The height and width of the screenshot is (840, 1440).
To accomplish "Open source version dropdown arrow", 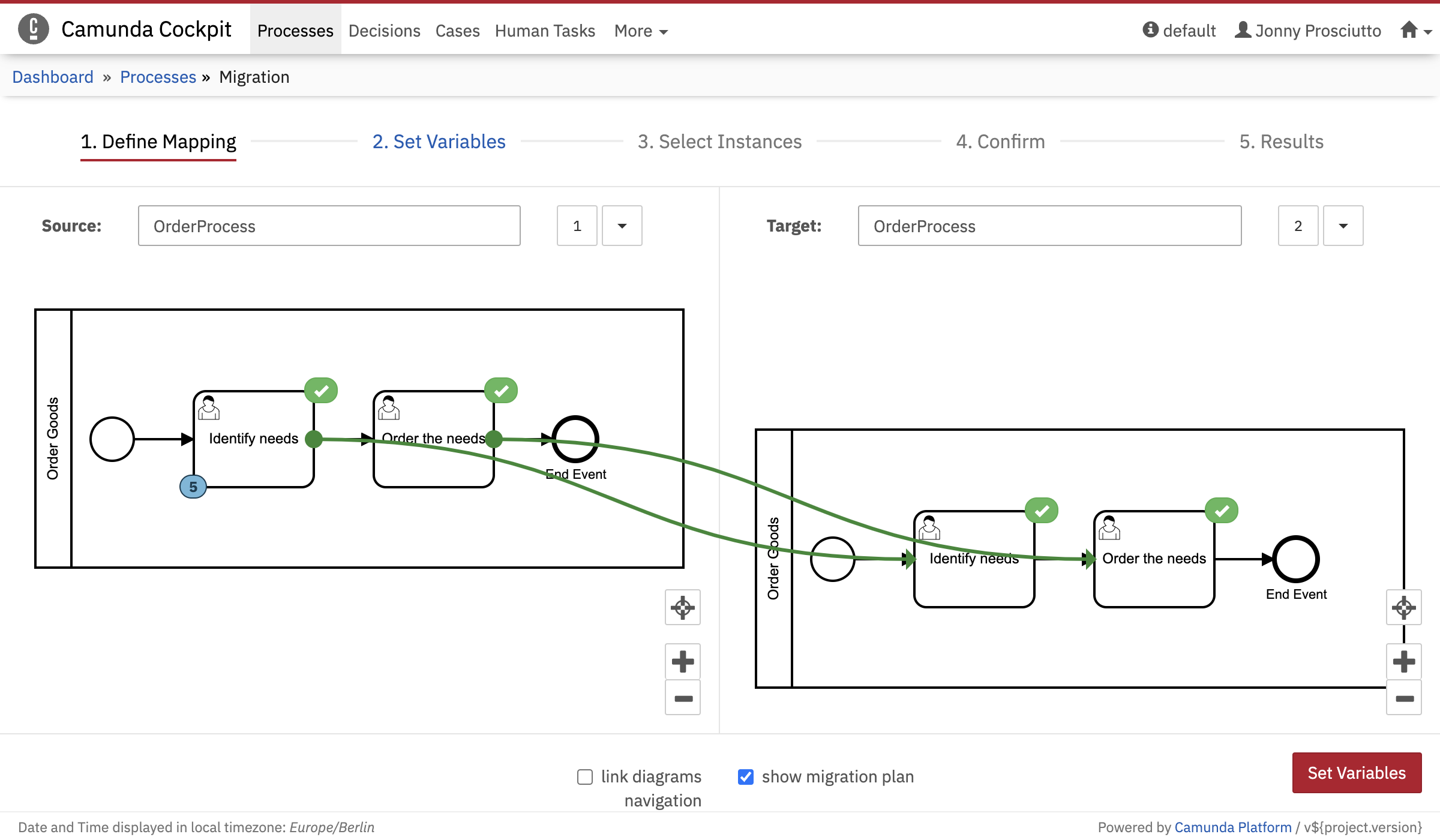I will point(622,226).
